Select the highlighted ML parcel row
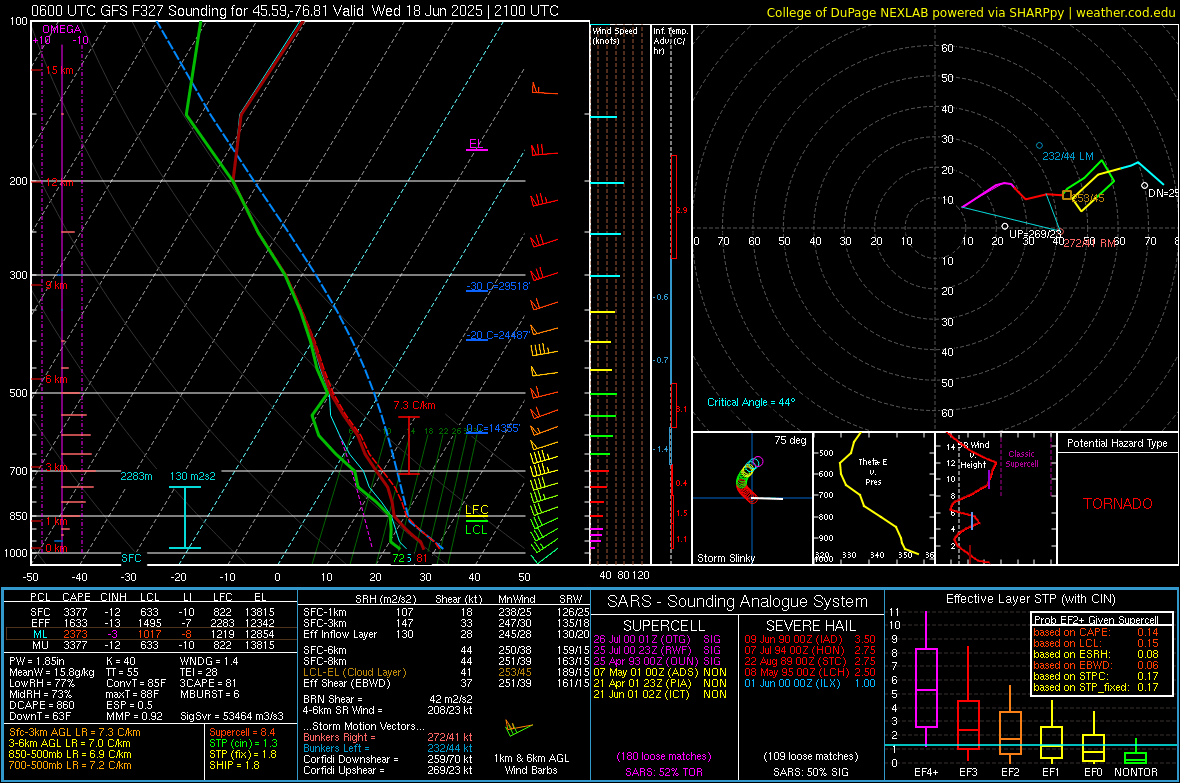 [151, 634]
